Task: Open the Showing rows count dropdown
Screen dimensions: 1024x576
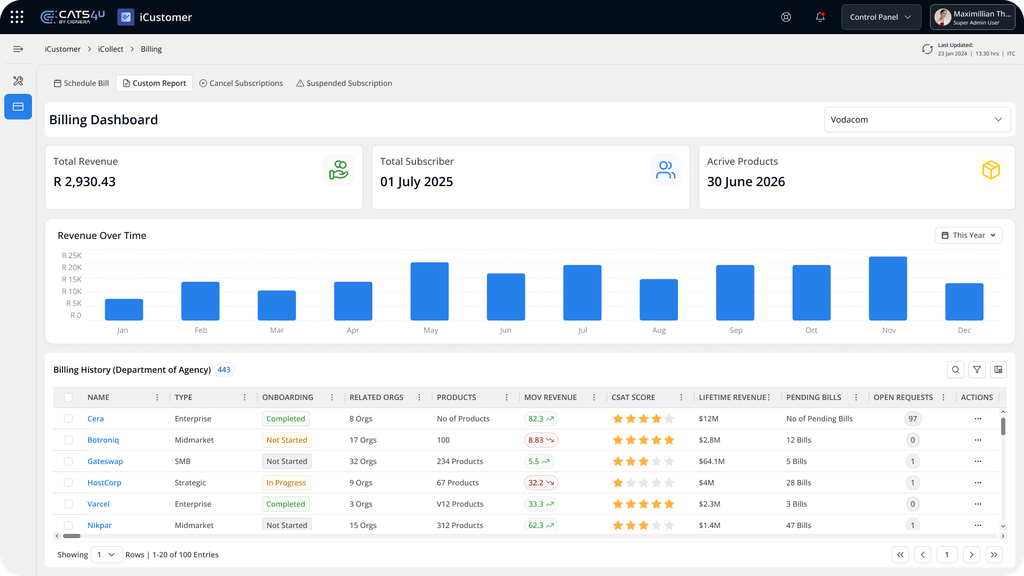Action: click(106, 554)
